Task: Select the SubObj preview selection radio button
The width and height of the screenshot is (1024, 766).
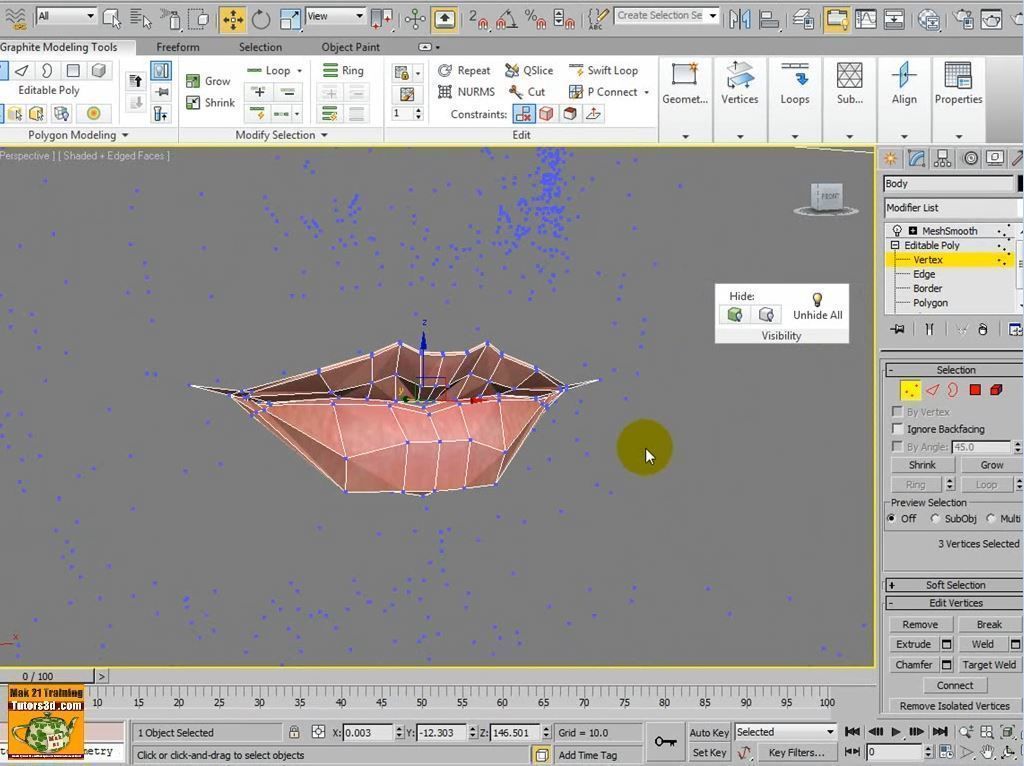Action: tap(935, 518)
